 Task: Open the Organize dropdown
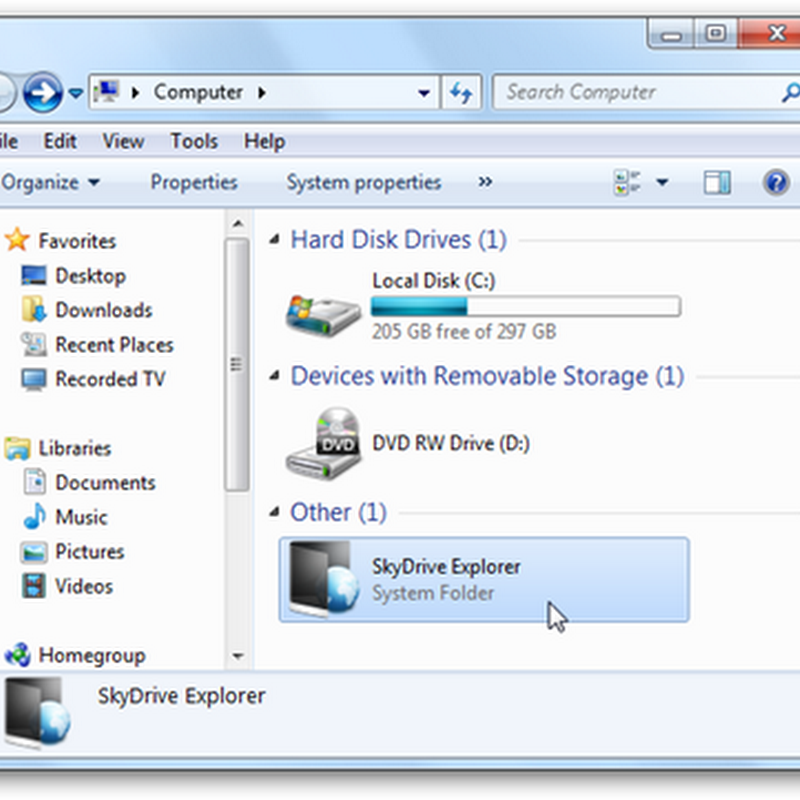click(50, 182)
